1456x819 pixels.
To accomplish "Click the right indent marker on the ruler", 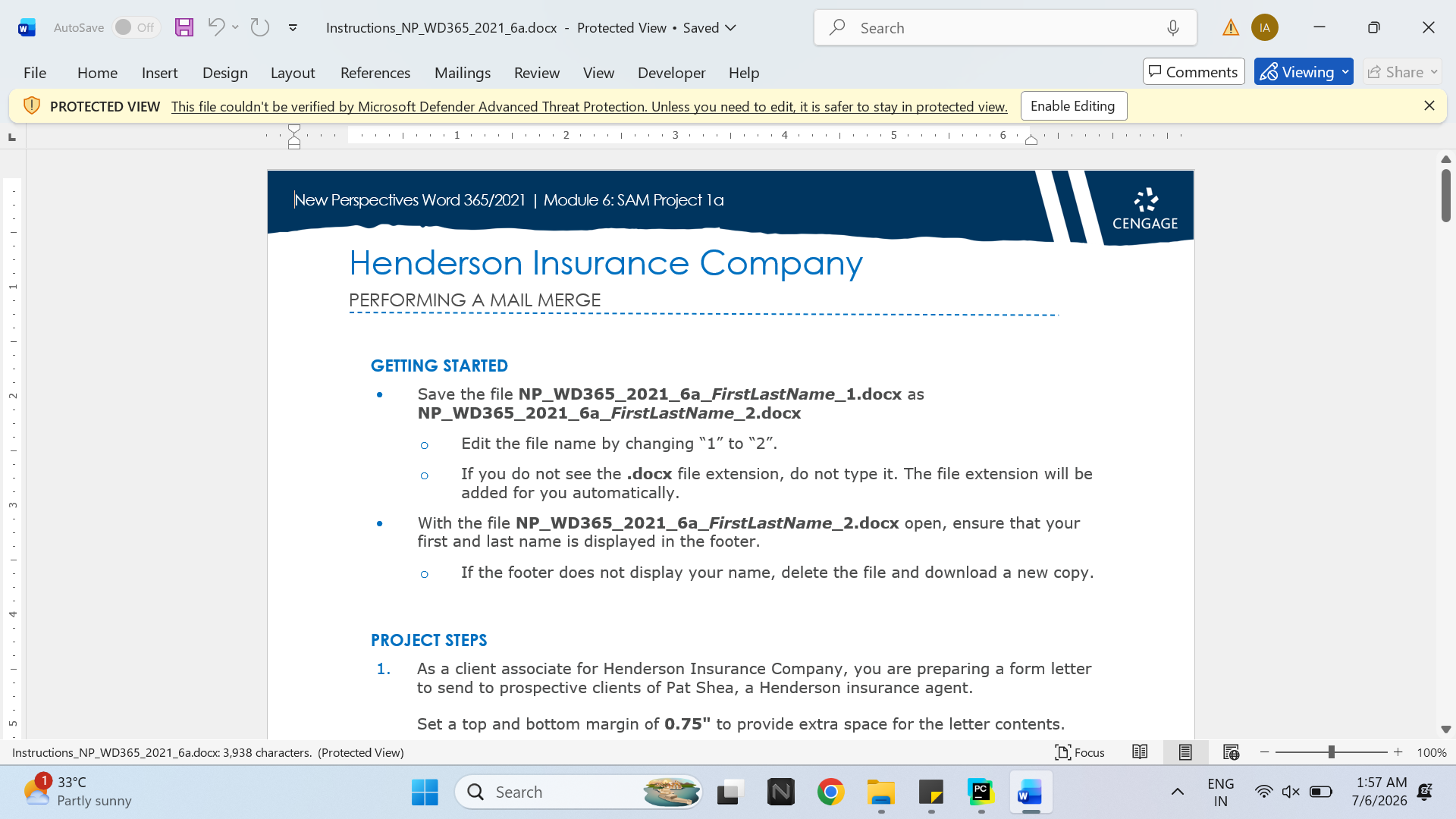I will pos(1031,140).
